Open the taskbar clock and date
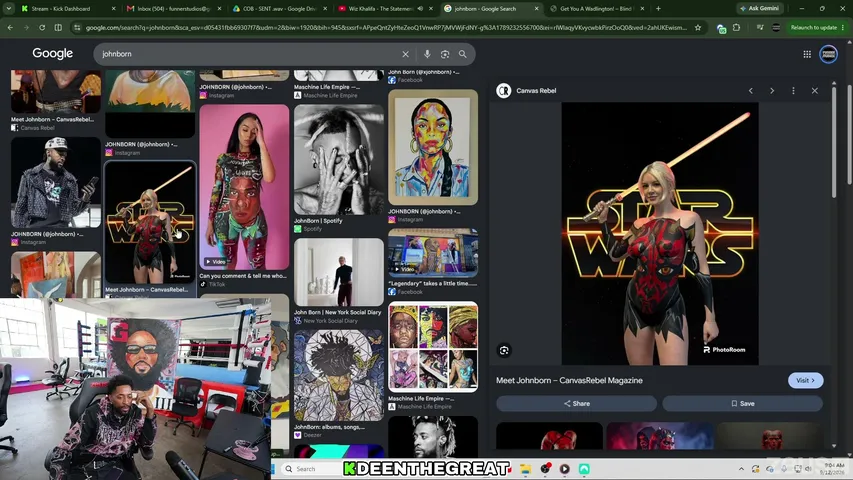Image resolution: width=853 pixels, height=480 pixels. pos(833,469)
